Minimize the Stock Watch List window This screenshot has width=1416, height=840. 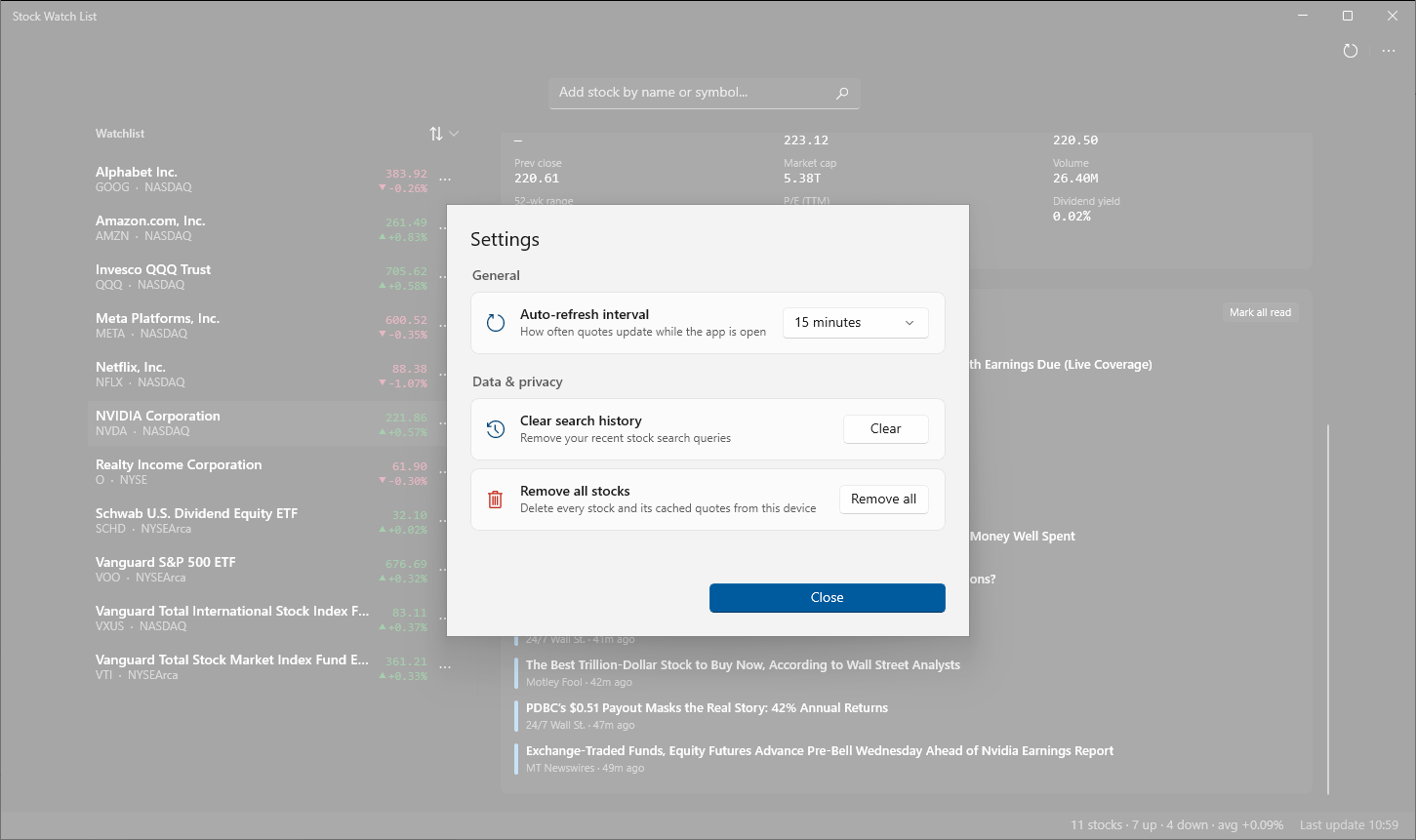pos(1303,16)
